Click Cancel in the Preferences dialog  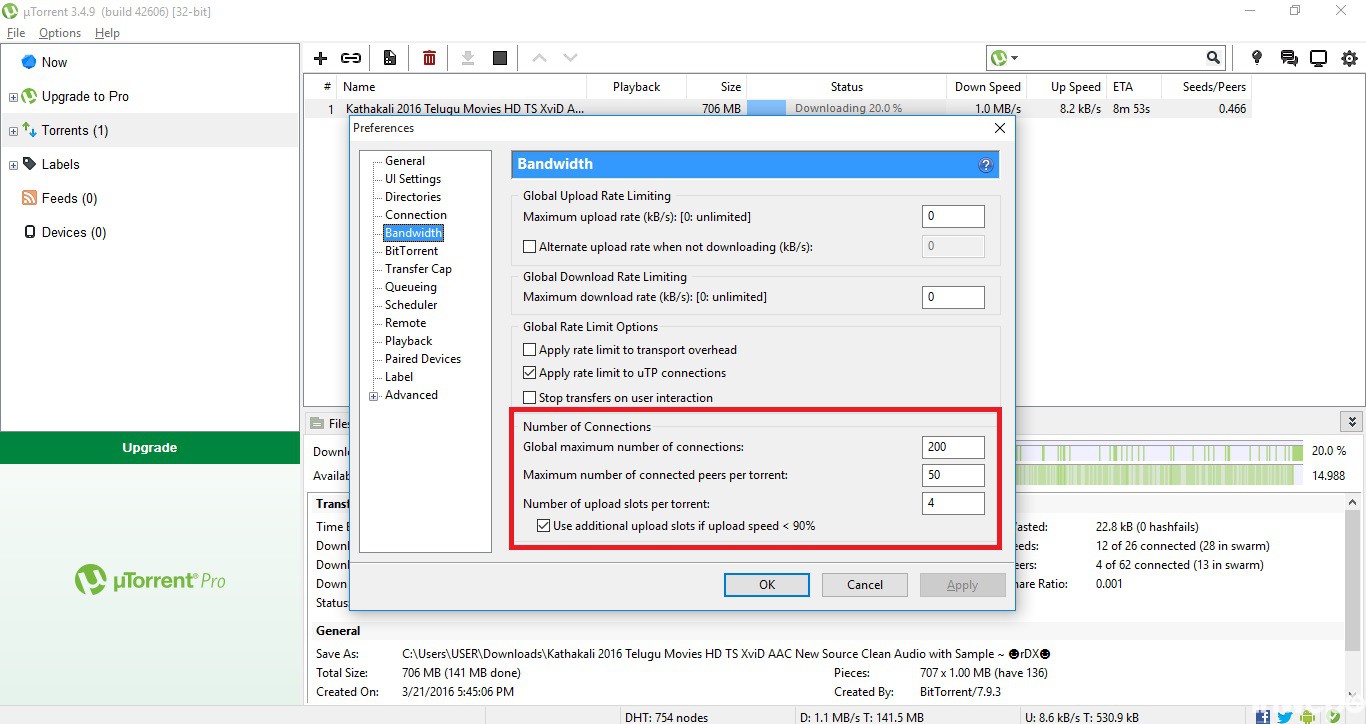tap(865, 585)
